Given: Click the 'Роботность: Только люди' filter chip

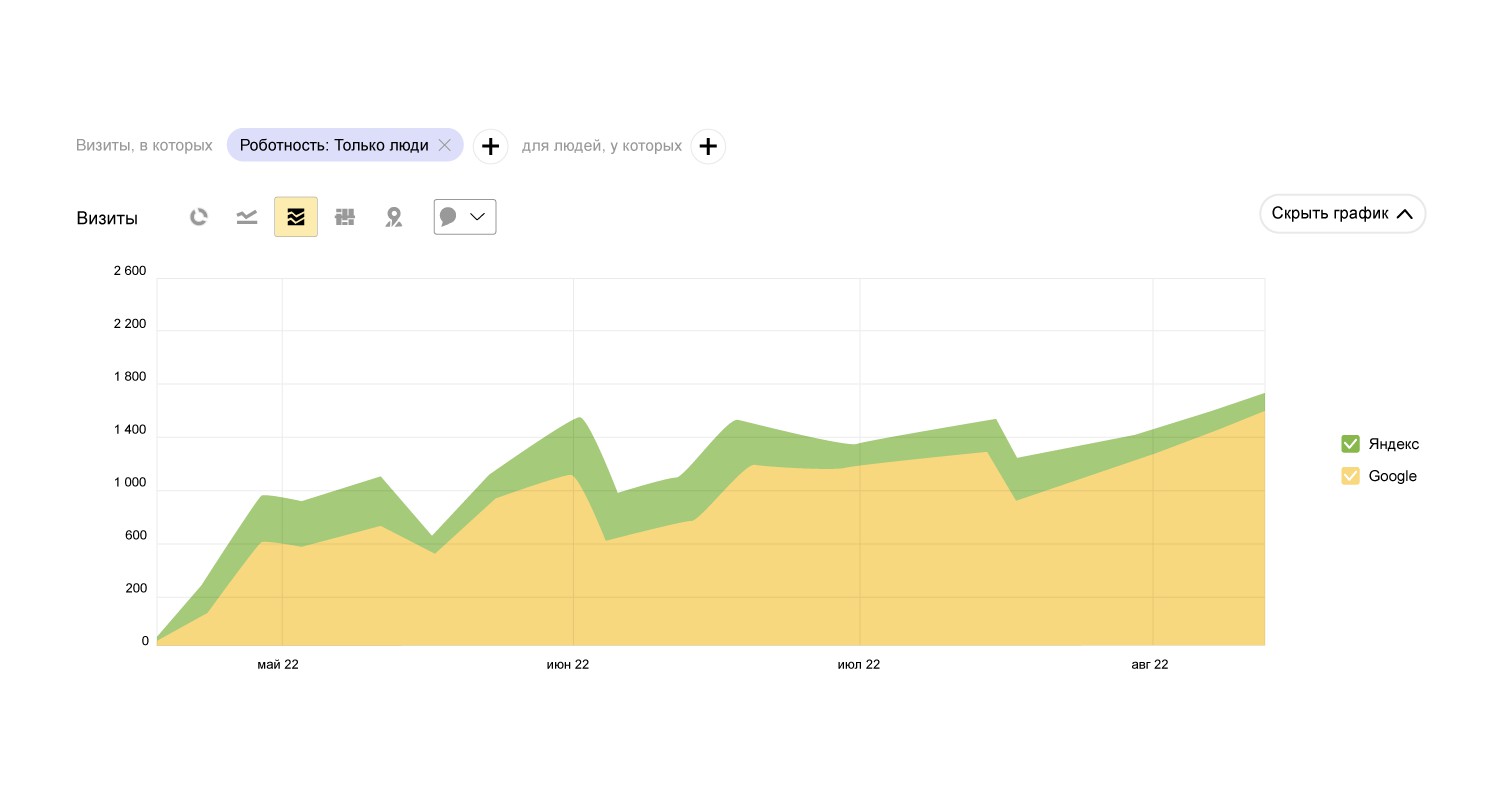Looking at the screenshot, I should pyautogui.click(x=334, y=145).
